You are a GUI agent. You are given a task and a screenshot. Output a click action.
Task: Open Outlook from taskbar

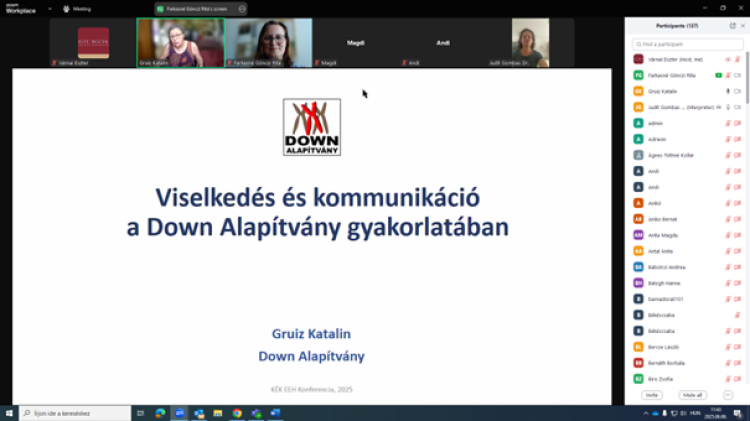[199, 413]
